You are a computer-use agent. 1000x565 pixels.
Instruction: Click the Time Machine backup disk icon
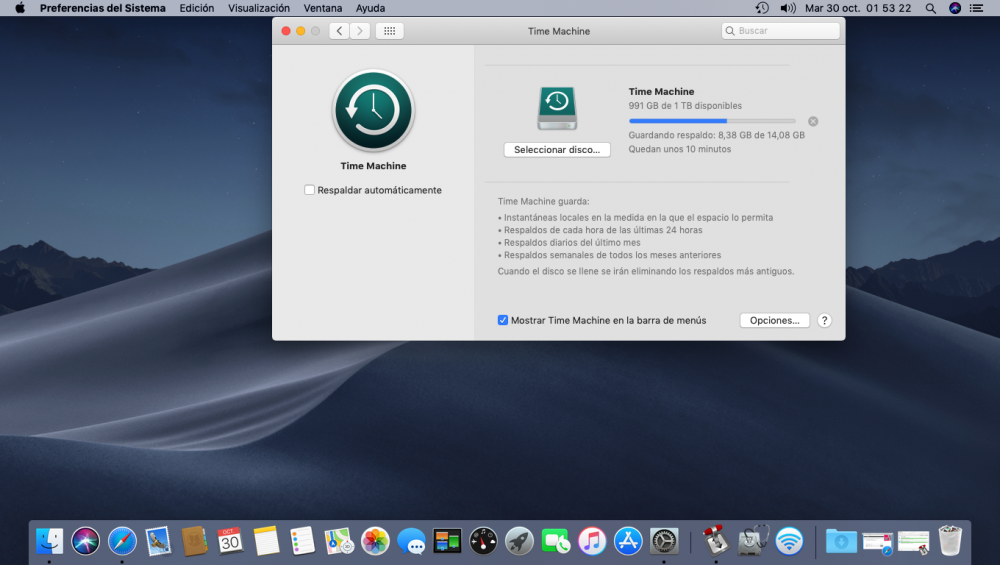point(557,108)
